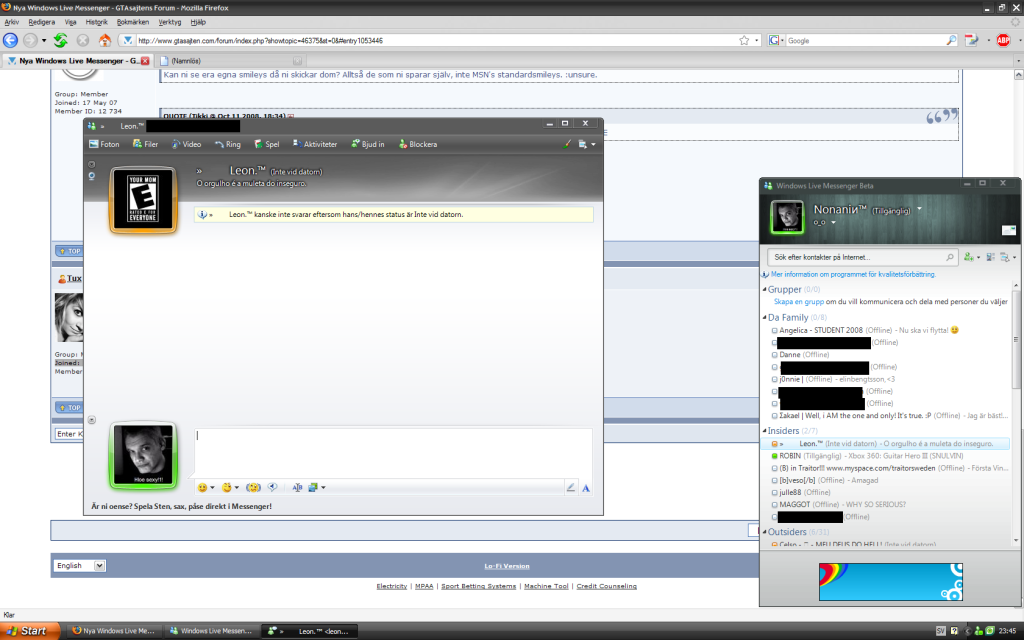
Task: Collapse the Insiders contact group
Action: tap(765, 430)
